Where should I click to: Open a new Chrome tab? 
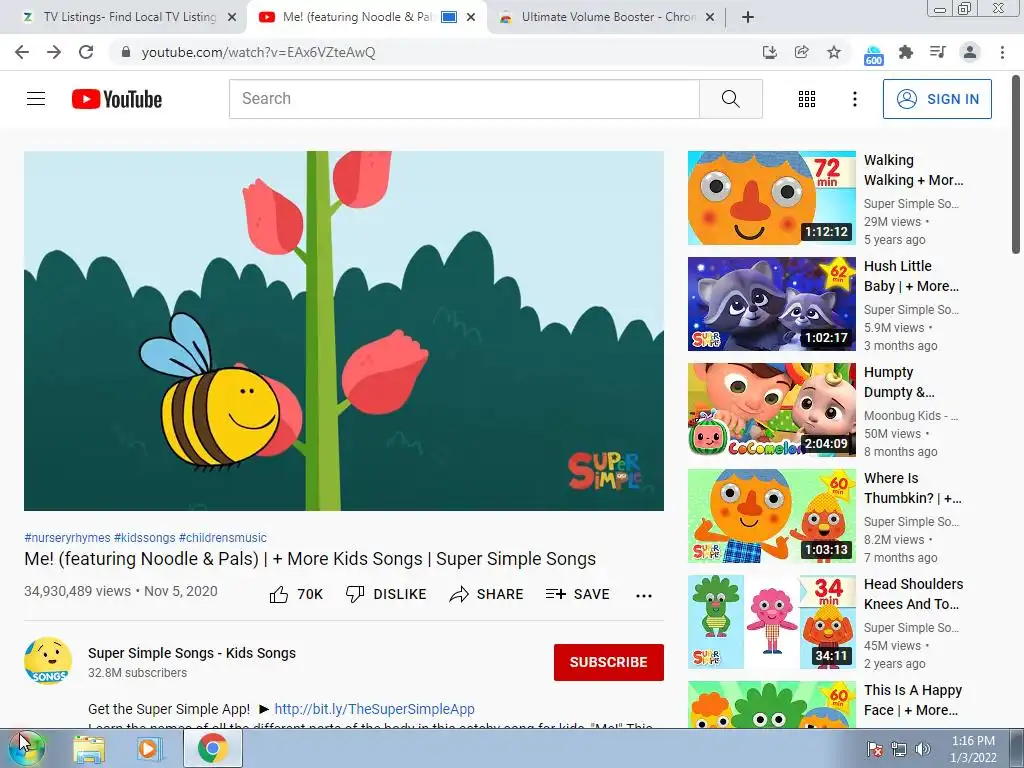[x=748, y=18]
